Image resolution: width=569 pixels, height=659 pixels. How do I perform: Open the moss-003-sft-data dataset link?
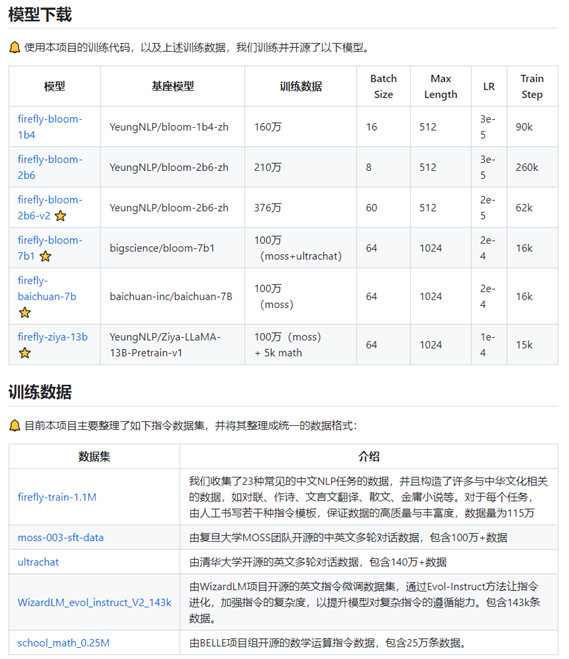(61, 538)
